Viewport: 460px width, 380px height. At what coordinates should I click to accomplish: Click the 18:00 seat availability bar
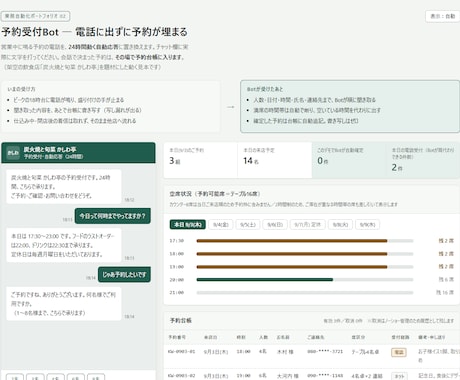click(305, 254)
